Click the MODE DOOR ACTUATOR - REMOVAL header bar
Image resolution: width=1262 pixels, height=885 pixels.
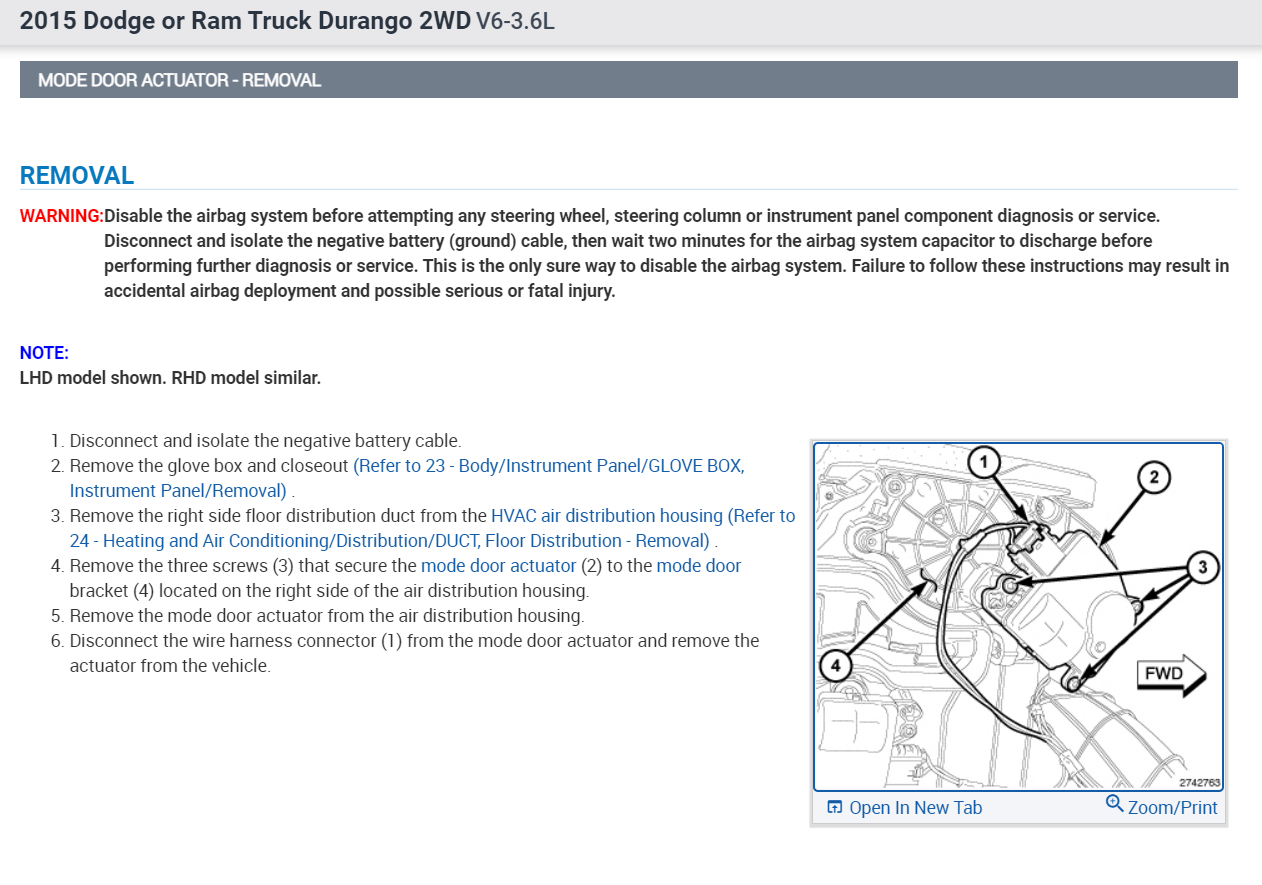tap(628, 80)
